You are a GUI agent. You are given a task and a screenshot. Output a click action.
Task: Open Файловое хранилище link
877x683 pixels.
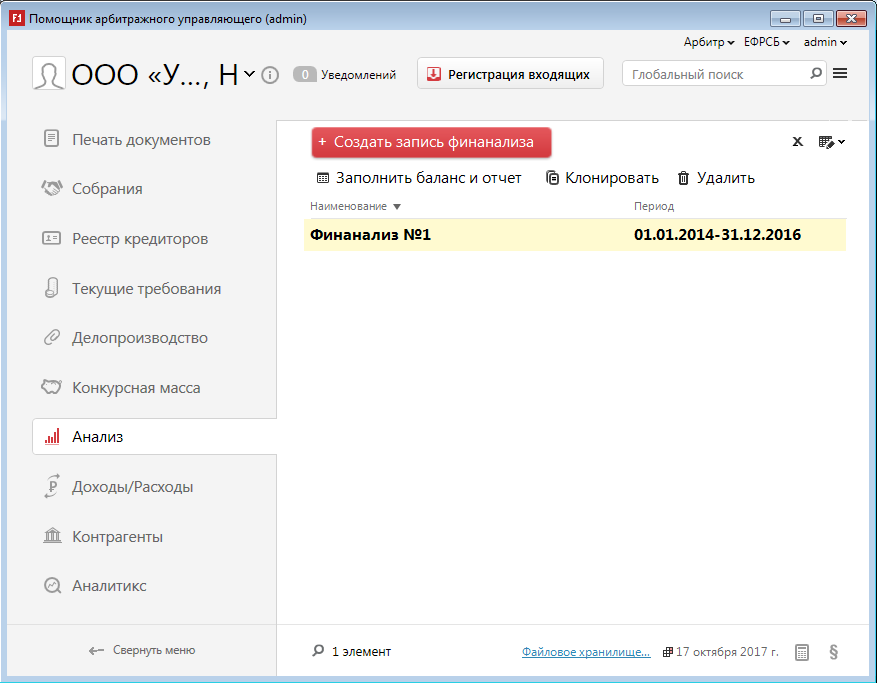[585, 652]
